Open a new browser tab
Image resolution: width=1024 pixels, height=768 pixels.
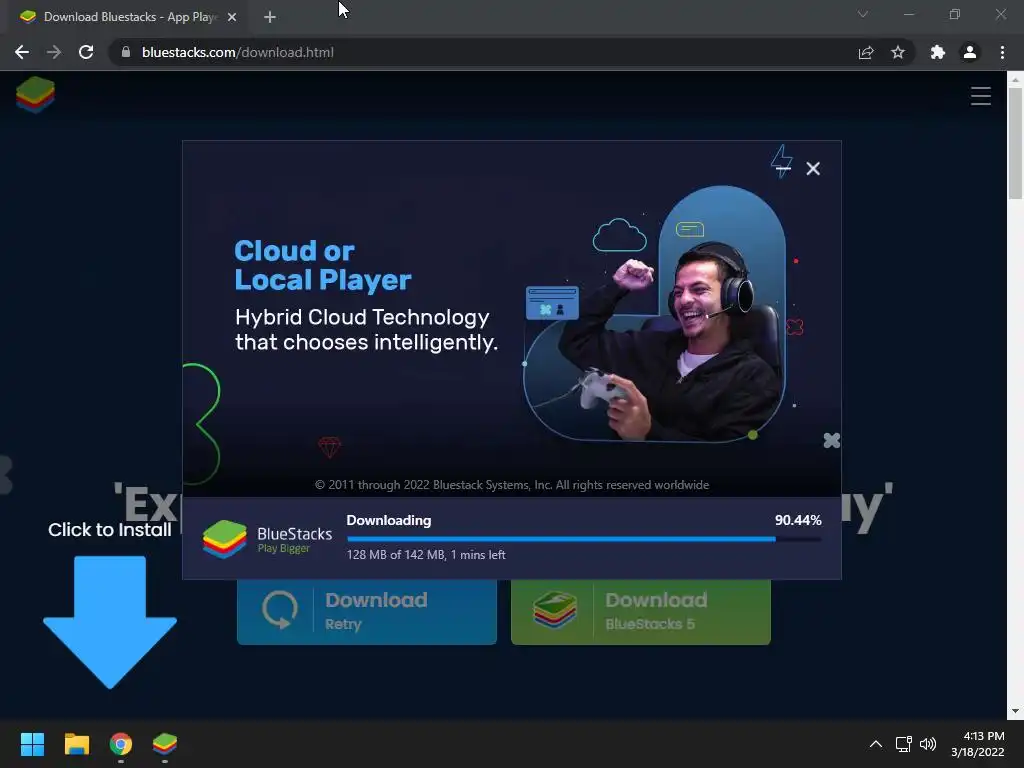coord(270,17)
